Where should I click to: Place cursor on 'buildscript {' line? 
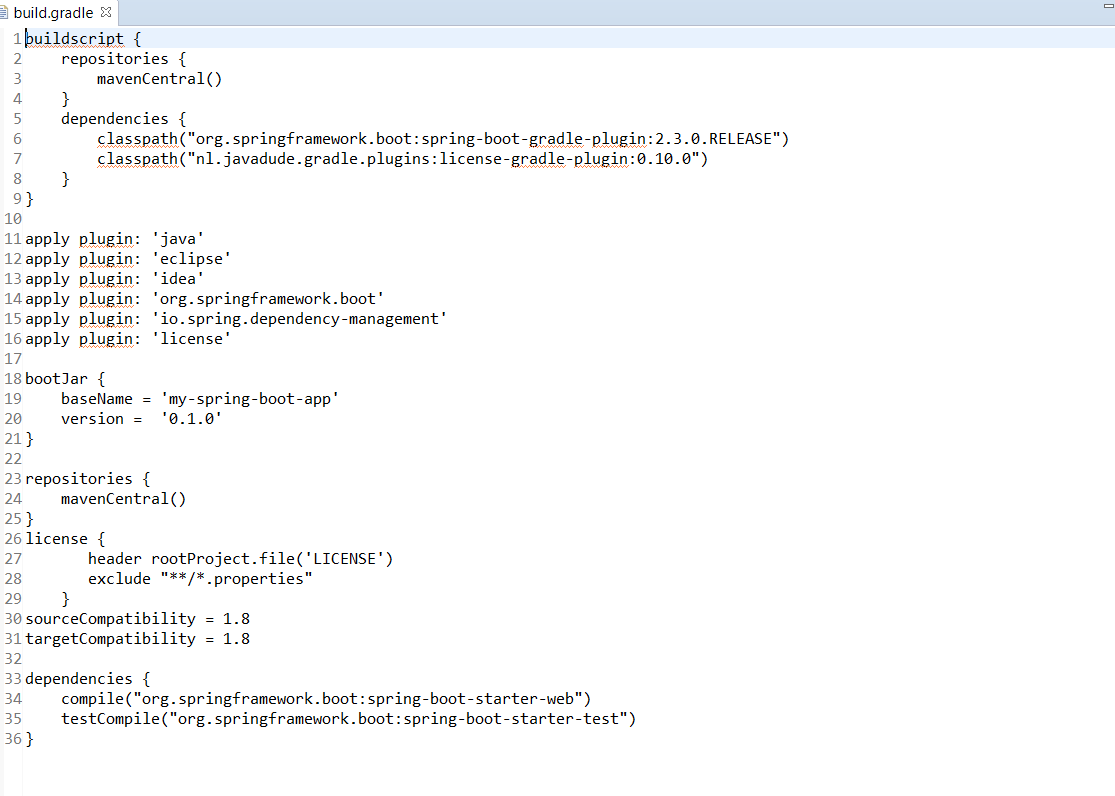pyautogui.click(x=83, y=38)
